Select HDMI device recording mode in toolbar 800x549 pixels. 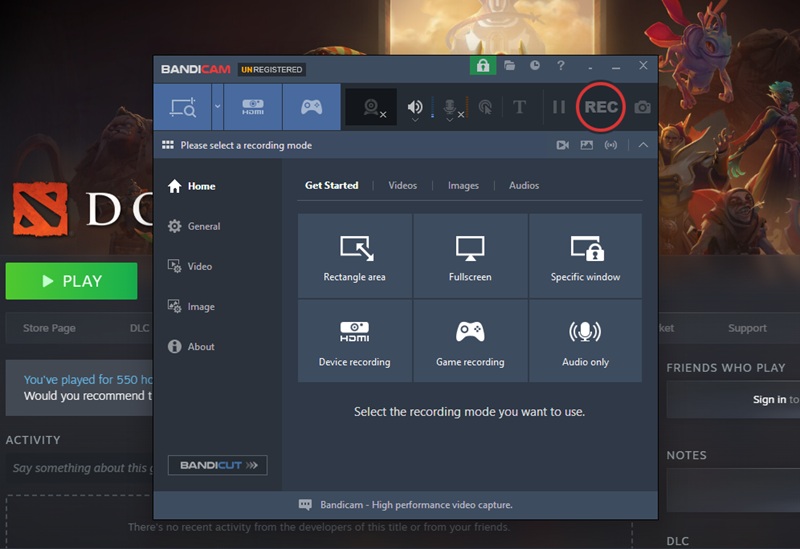point(253,107)
